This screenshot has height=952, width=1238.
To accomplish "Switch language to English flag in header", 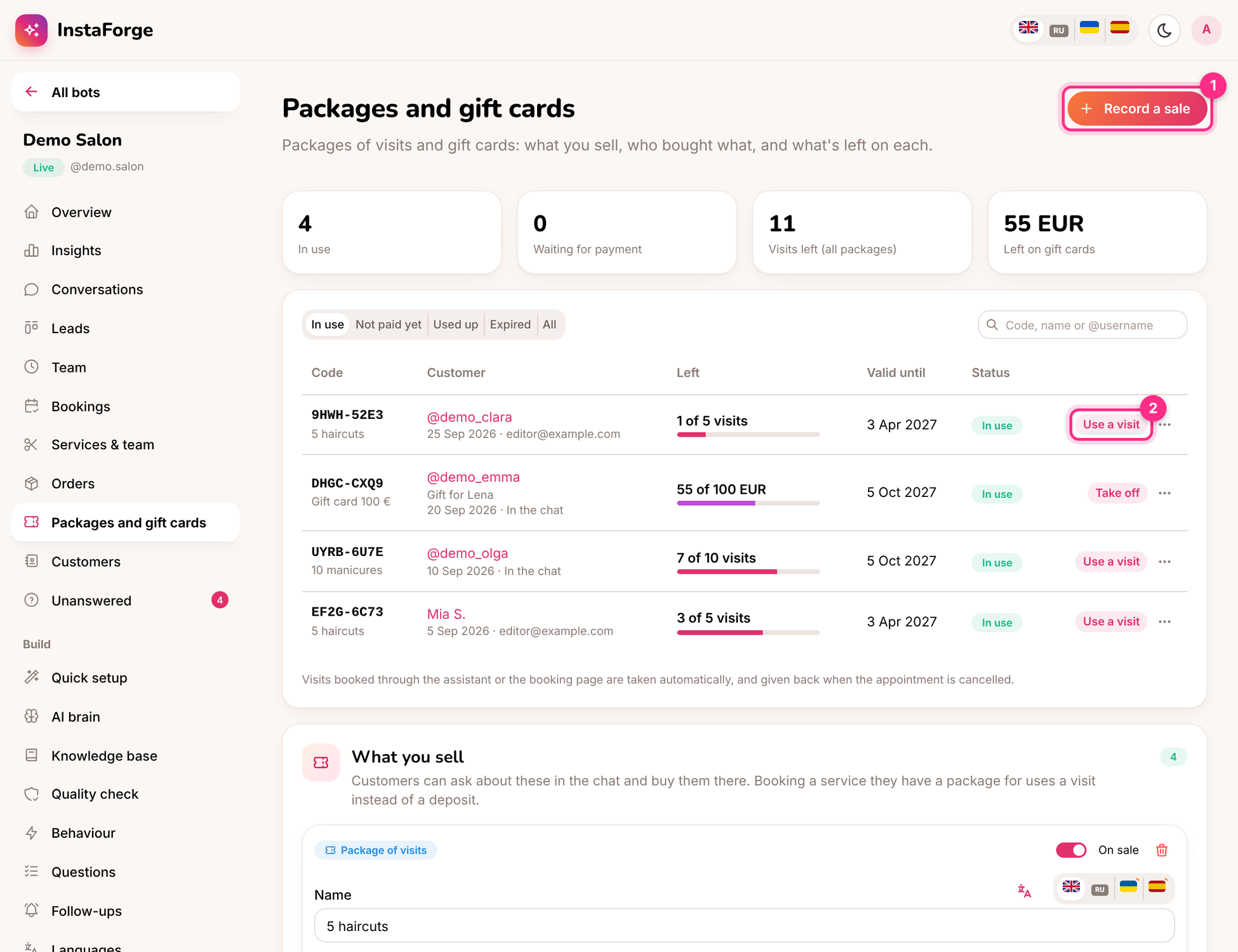I will tap(1028, 29).
